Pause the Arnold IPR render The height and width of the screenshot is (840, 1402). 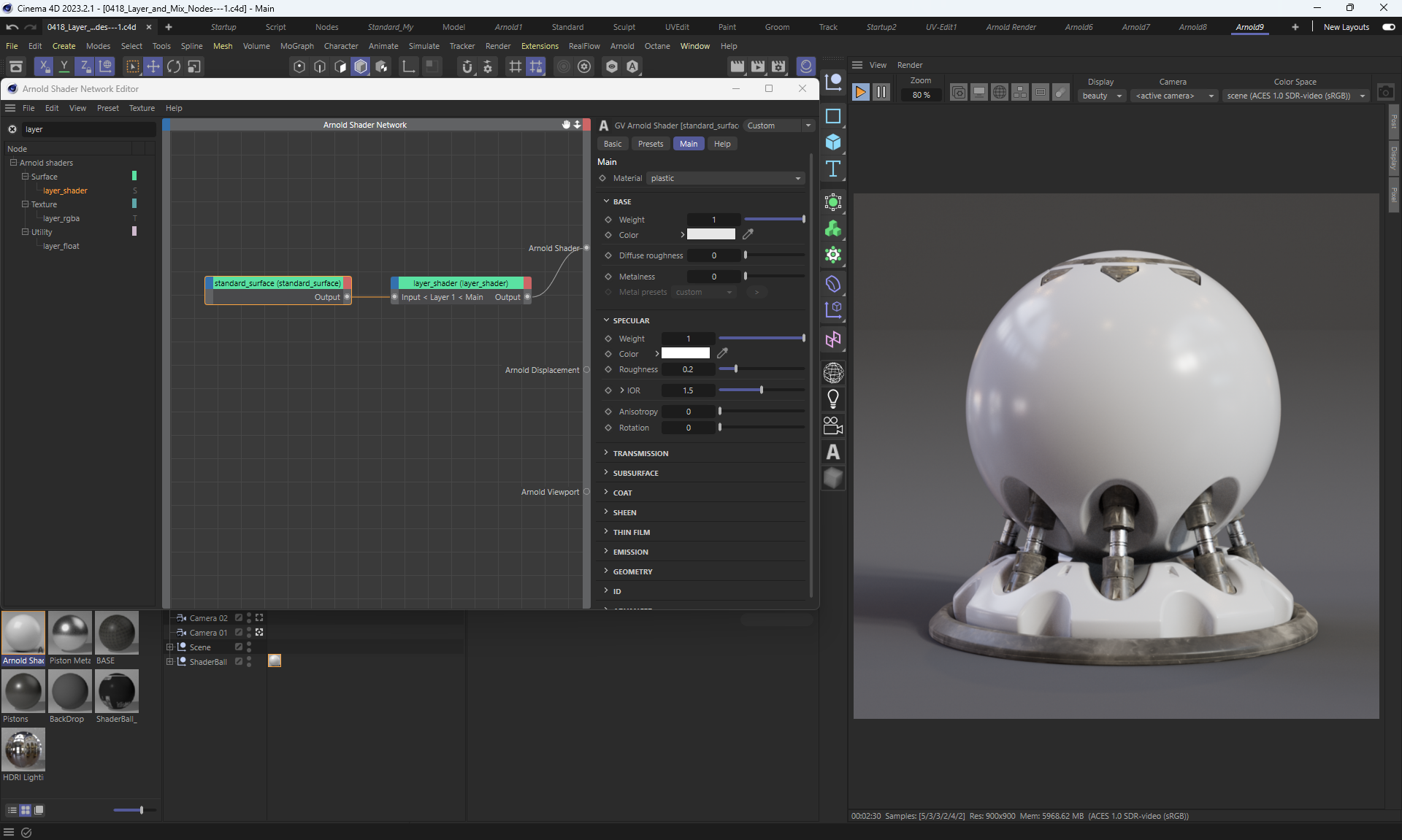(881, 92)
